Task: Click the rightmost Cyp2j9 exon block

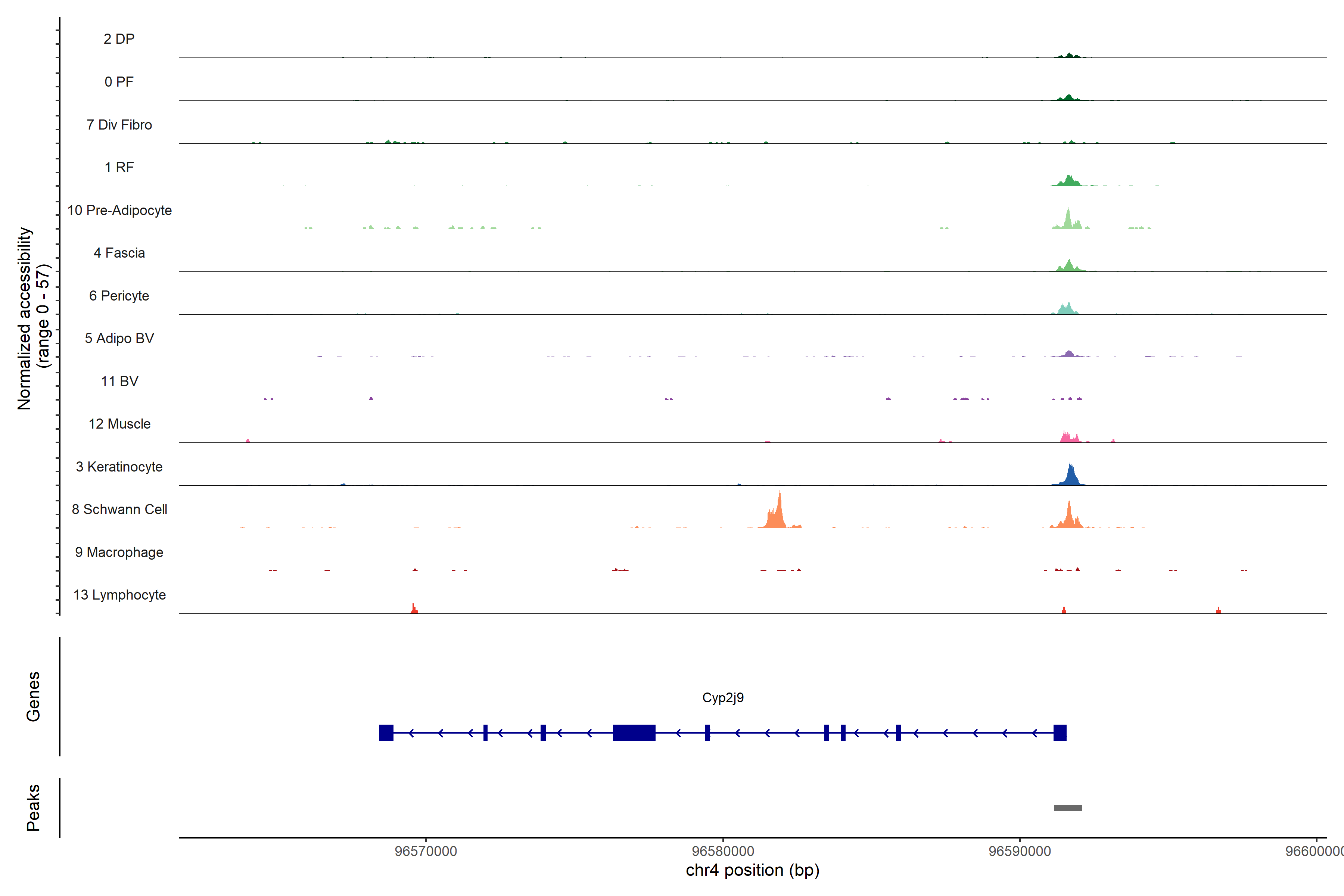Action: (x=1060, y=732)
